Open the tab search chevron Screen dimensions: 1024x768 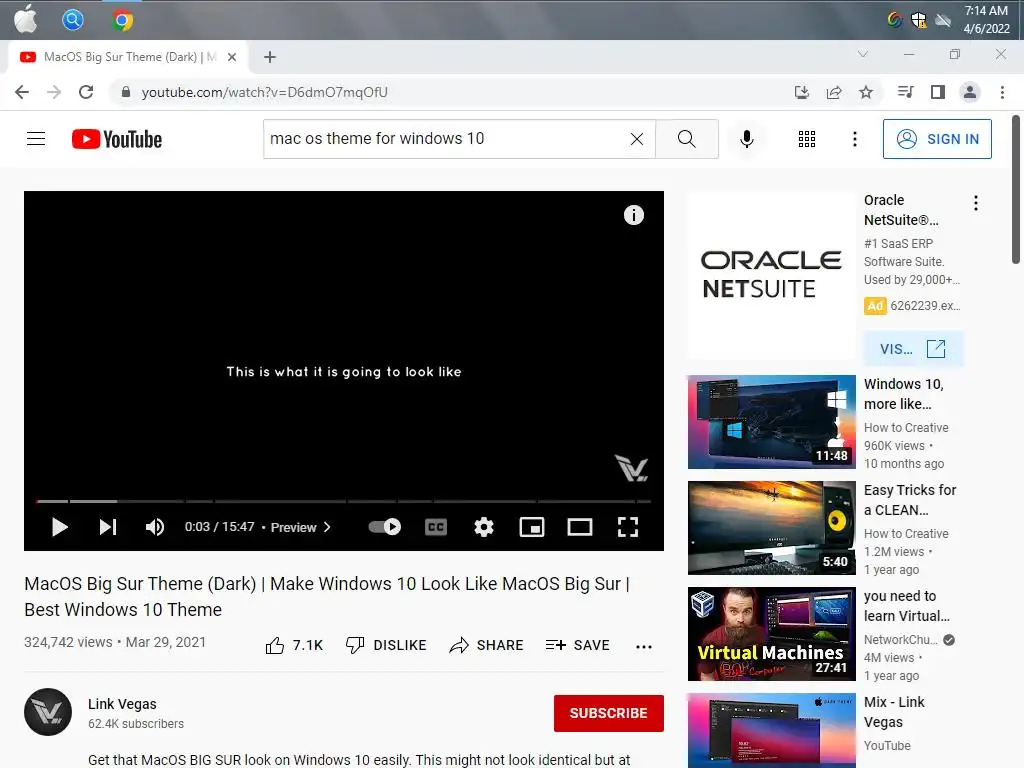[863, 54]
